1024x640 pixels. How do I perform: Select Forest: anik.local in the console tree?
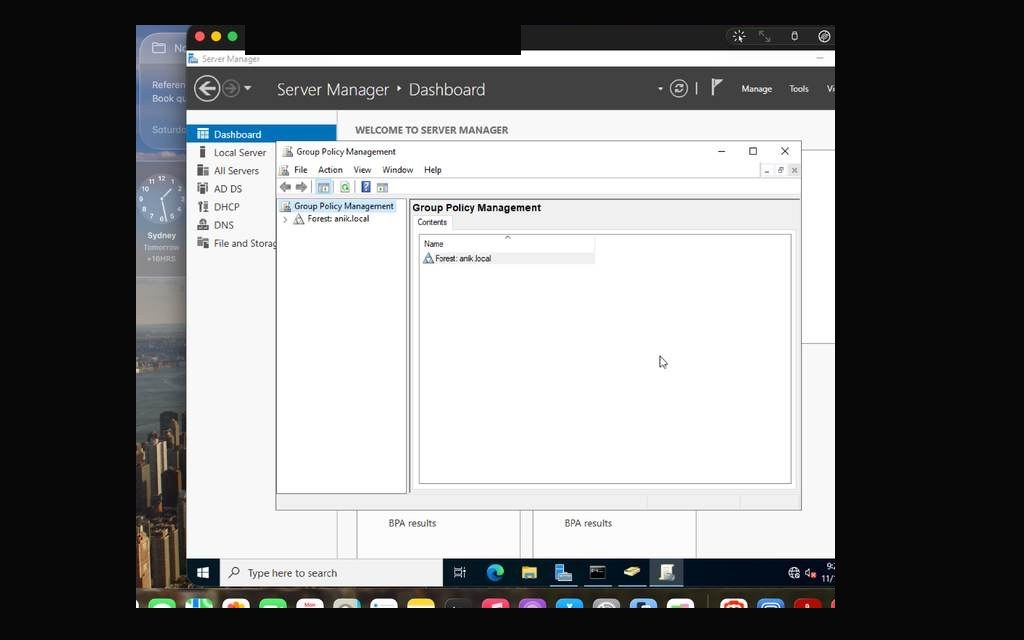pos(338,219)
